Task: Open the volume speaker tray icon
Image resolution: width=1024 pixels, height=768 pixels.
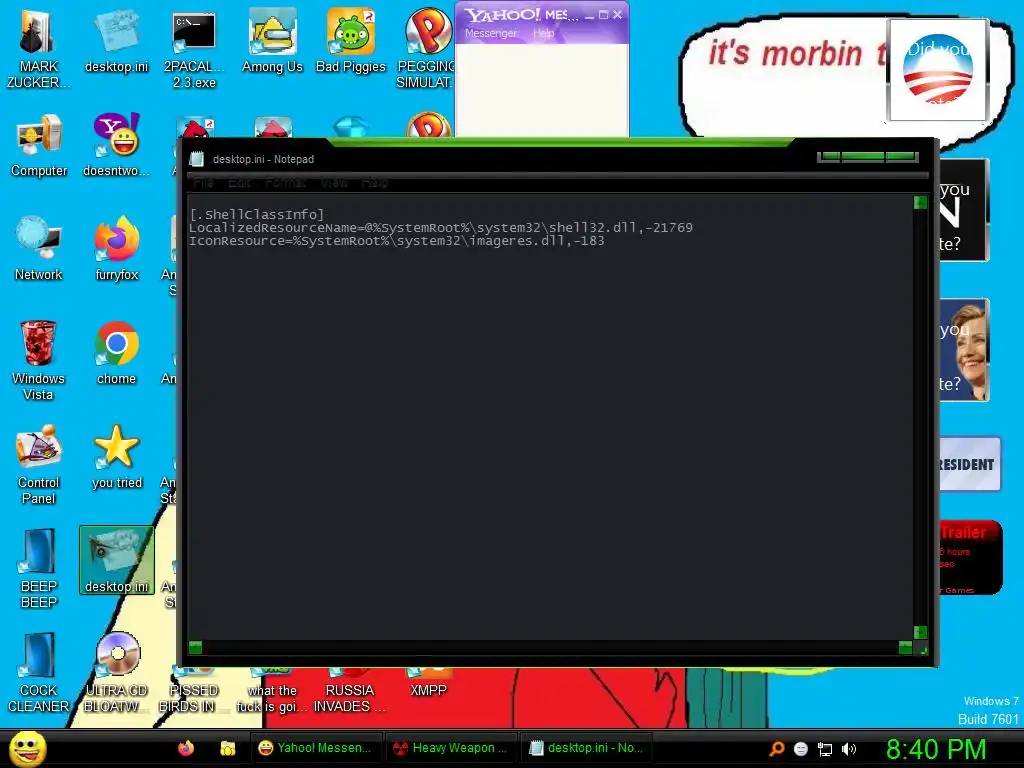Action: [x=849, y=749]
